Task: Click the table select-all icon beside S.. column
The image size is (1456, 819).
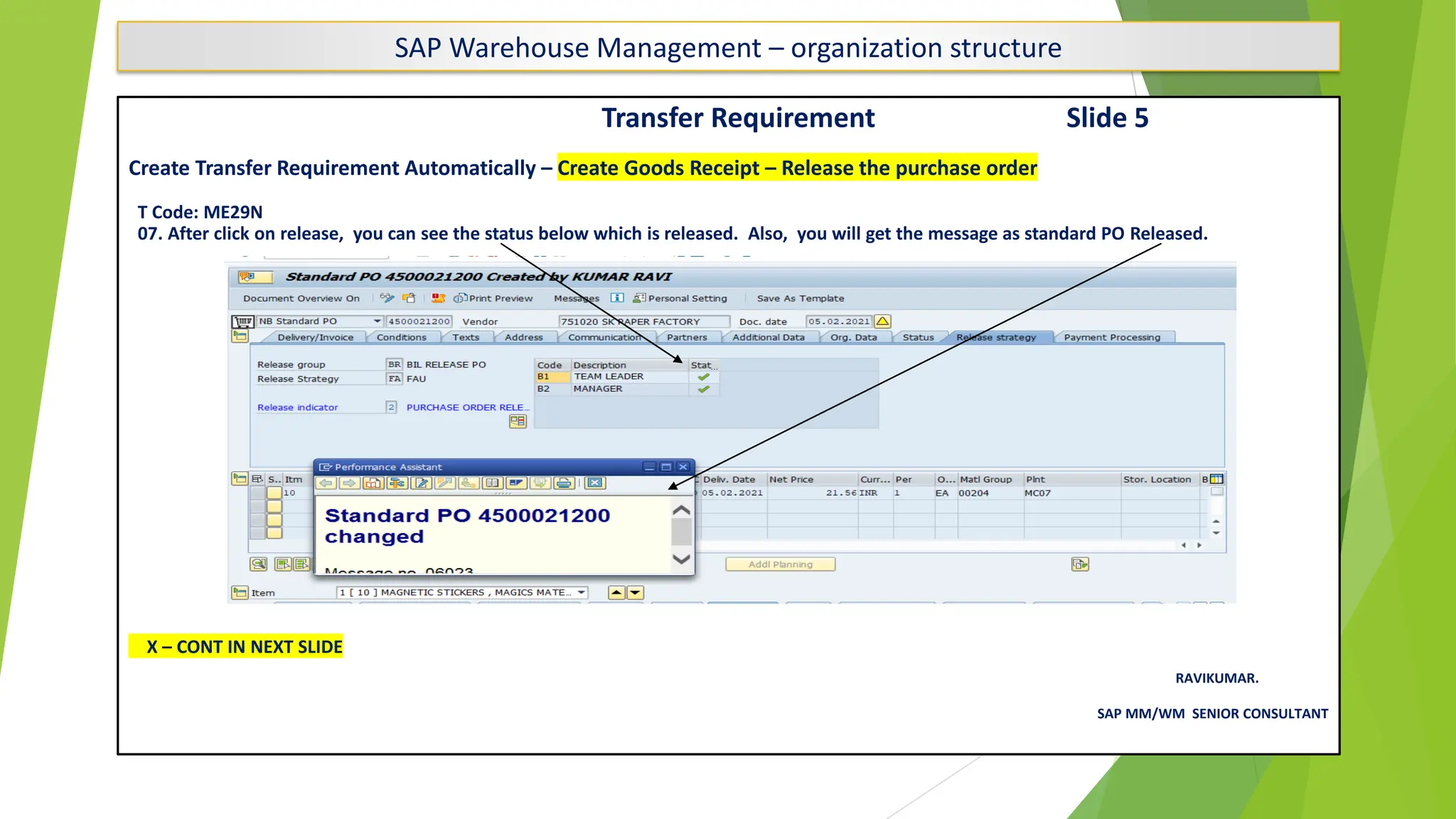Action: [x=257, y=479]
